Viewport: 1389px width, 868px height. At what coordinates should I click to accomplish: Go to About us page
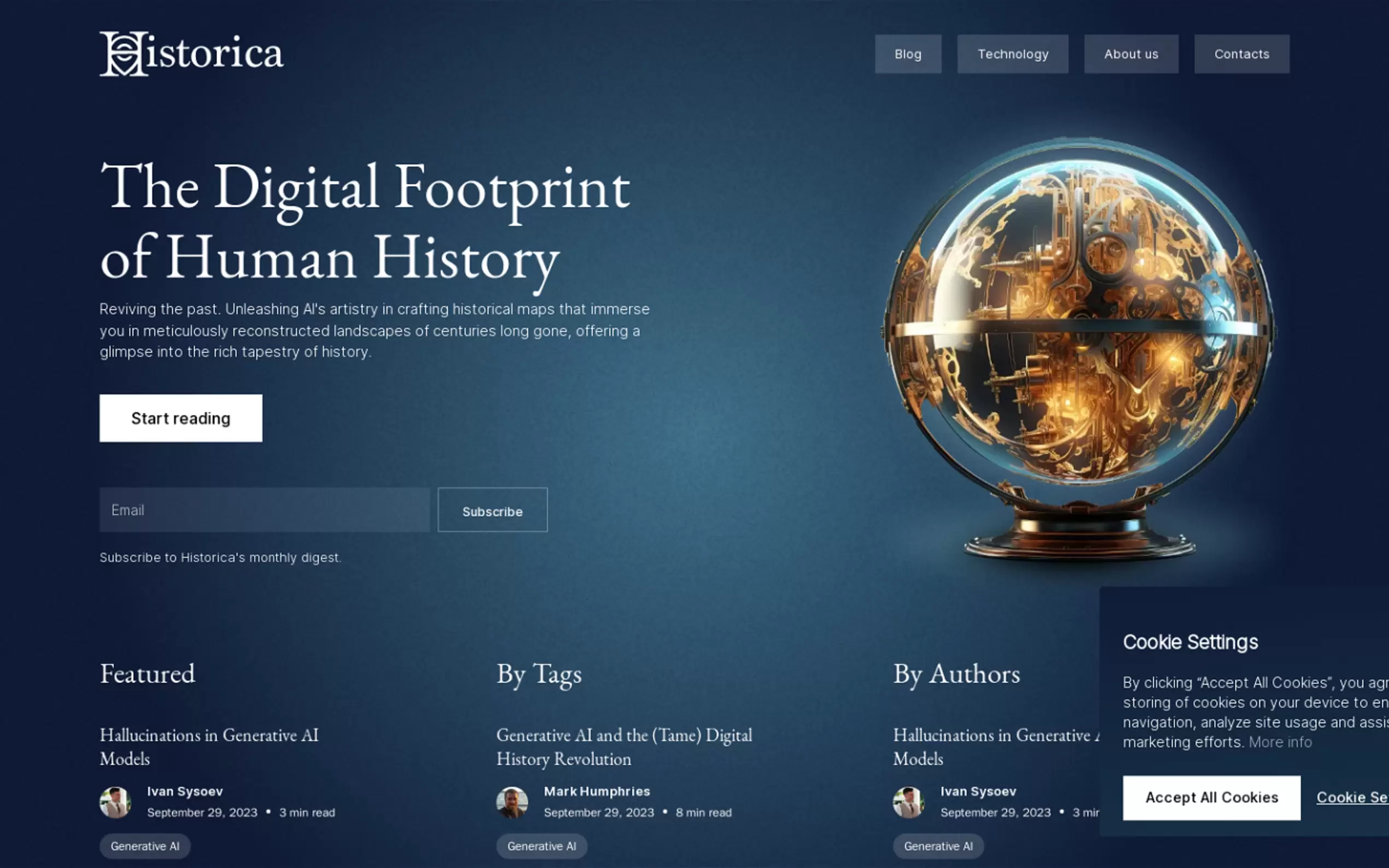(x=1130, y=54)
